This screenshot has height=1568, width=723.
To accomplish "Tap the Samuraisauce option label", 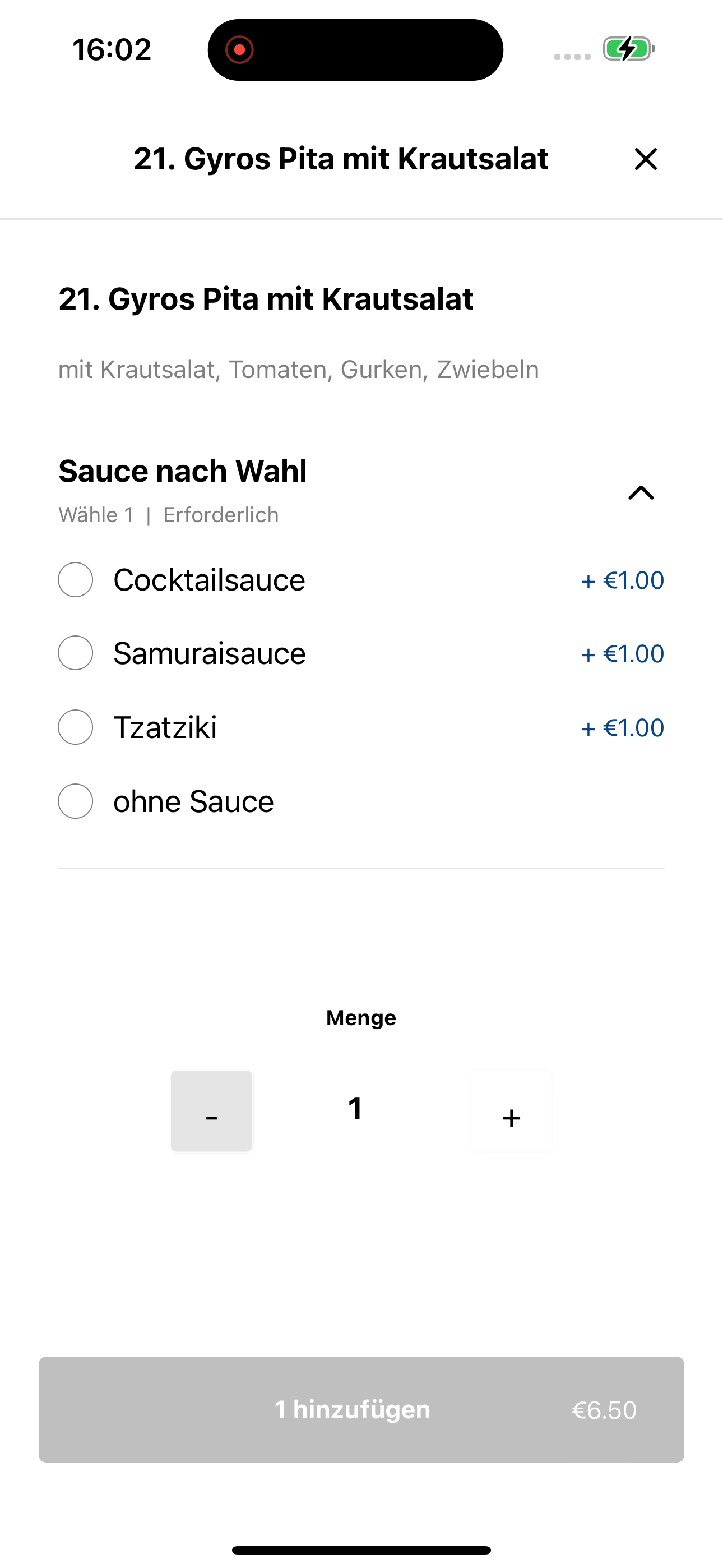I will click(210, 653).
